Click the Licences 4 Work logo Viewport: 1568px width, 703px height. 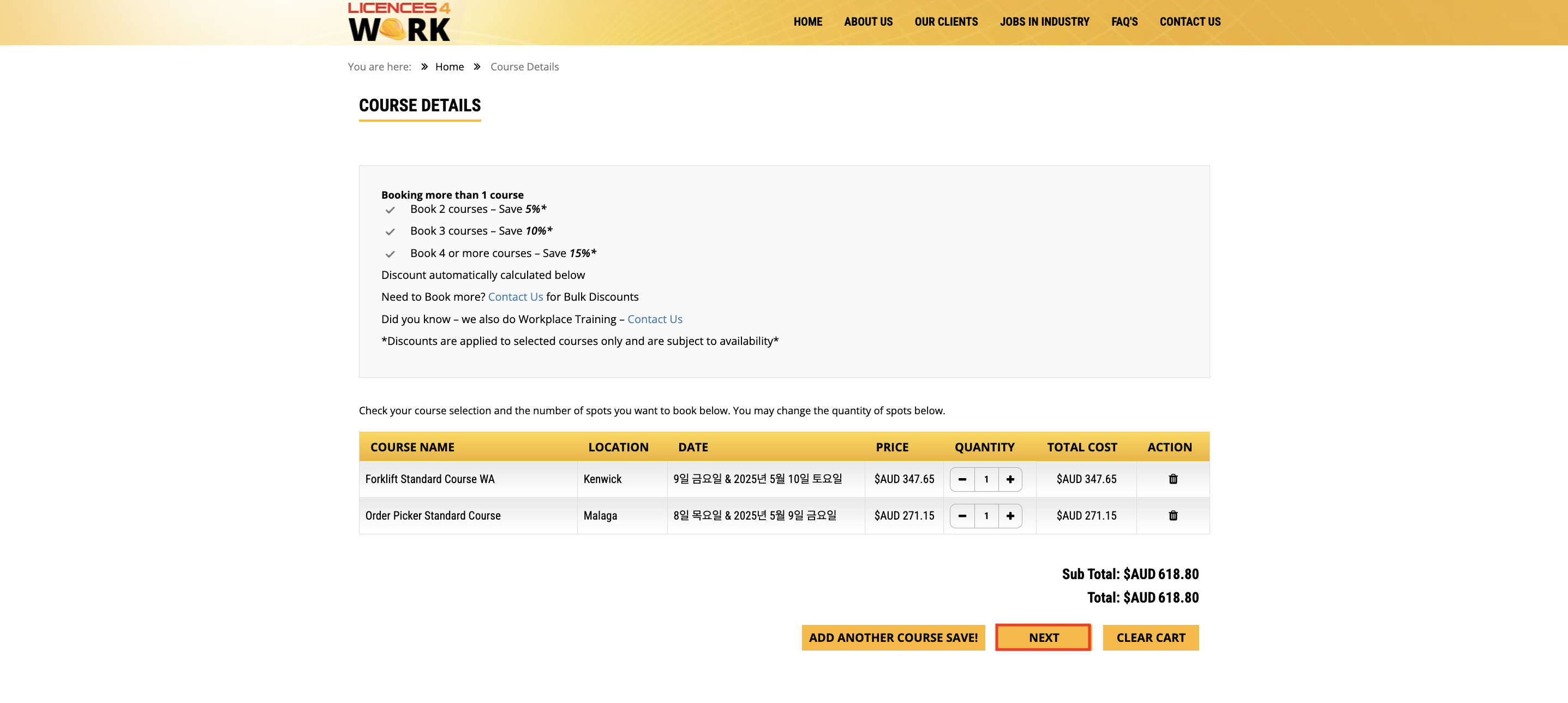tap(399, 22)
